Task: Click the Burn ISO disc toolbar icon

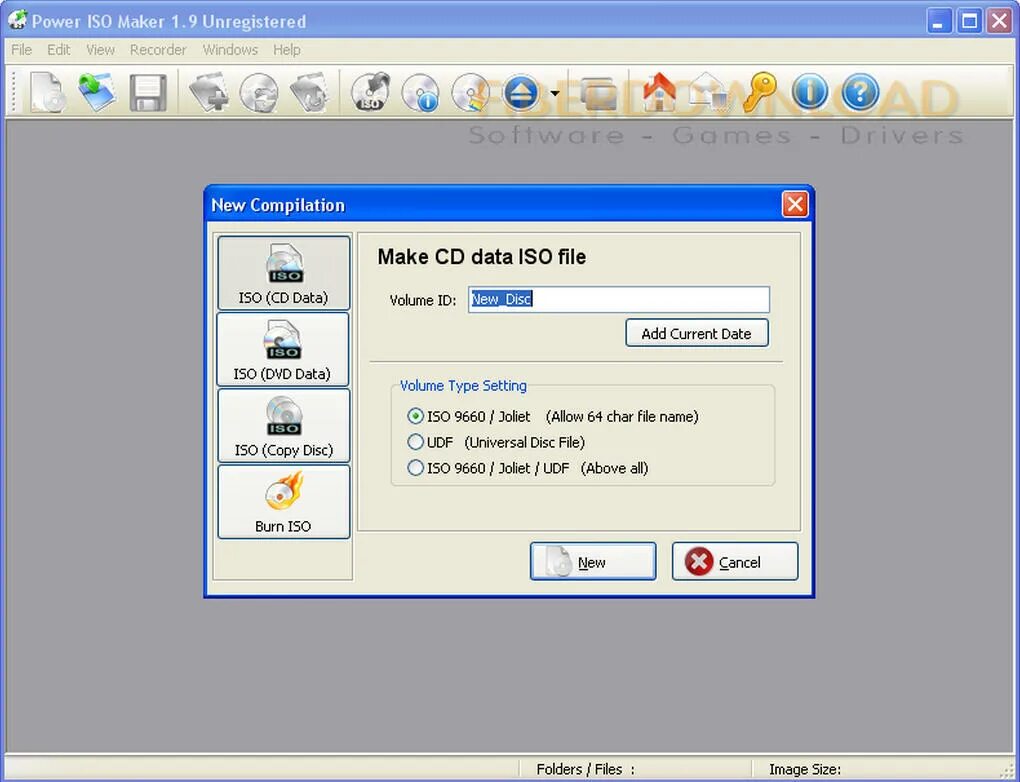Action: [x=370, y=92]
